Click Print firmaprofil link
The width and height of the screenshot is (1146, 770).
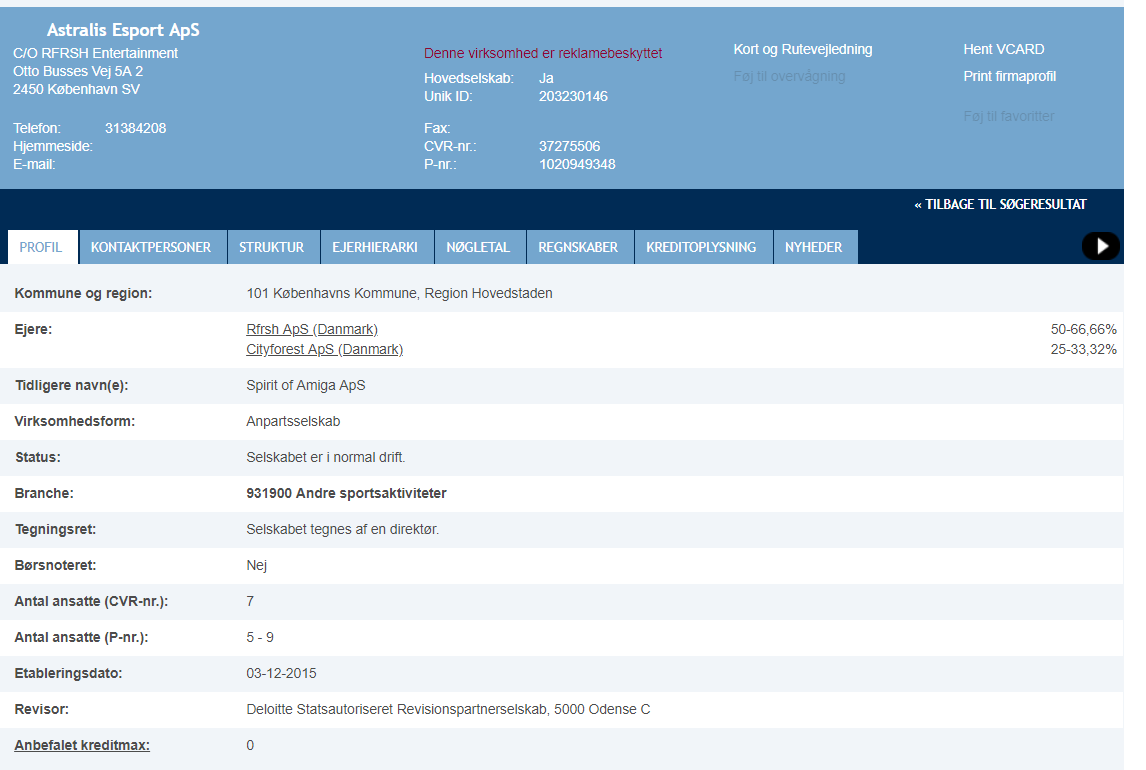(x=1009, y=76)
